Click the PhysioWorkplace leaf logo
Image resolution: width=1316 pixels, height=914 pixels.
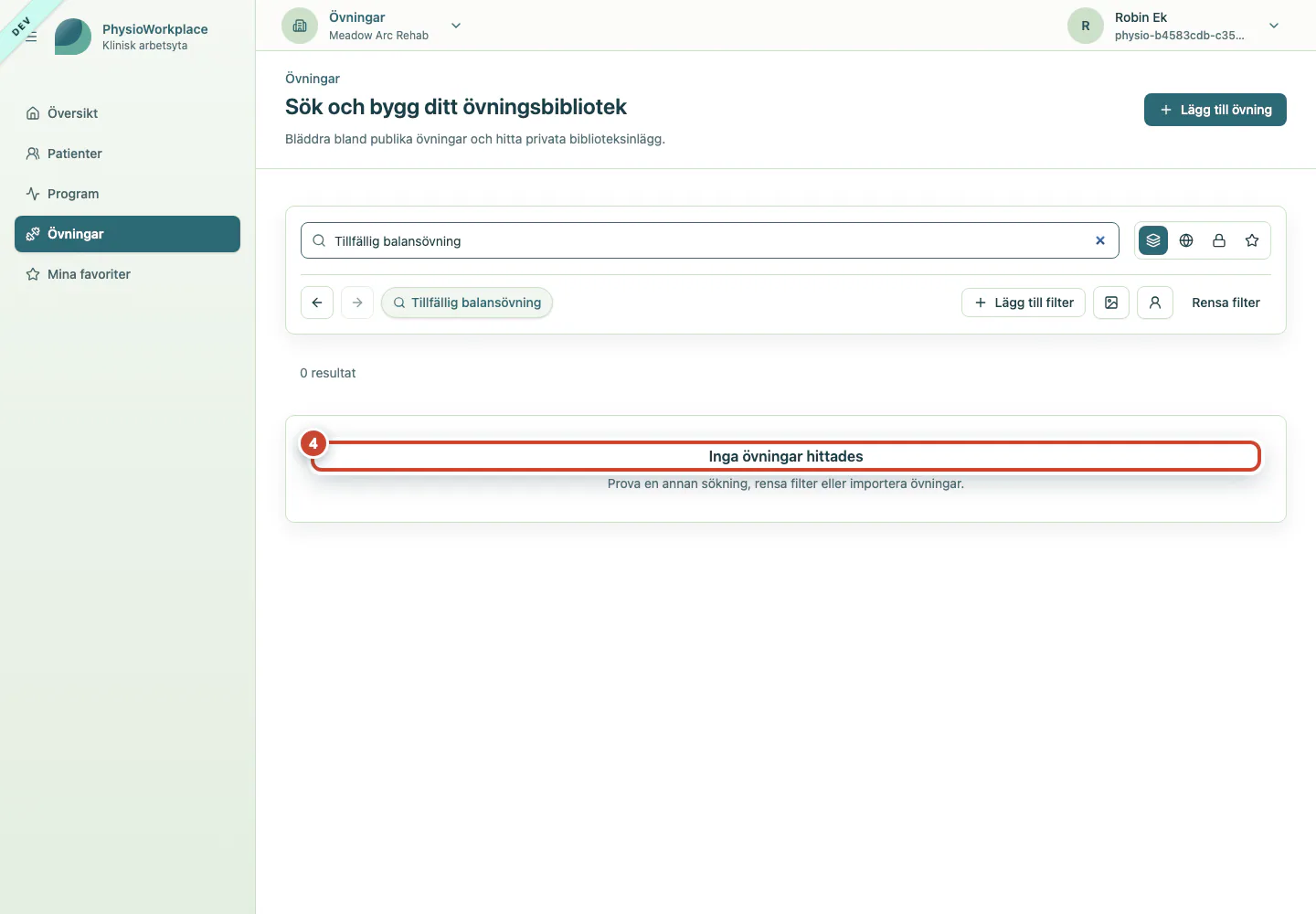coord(73,37)
